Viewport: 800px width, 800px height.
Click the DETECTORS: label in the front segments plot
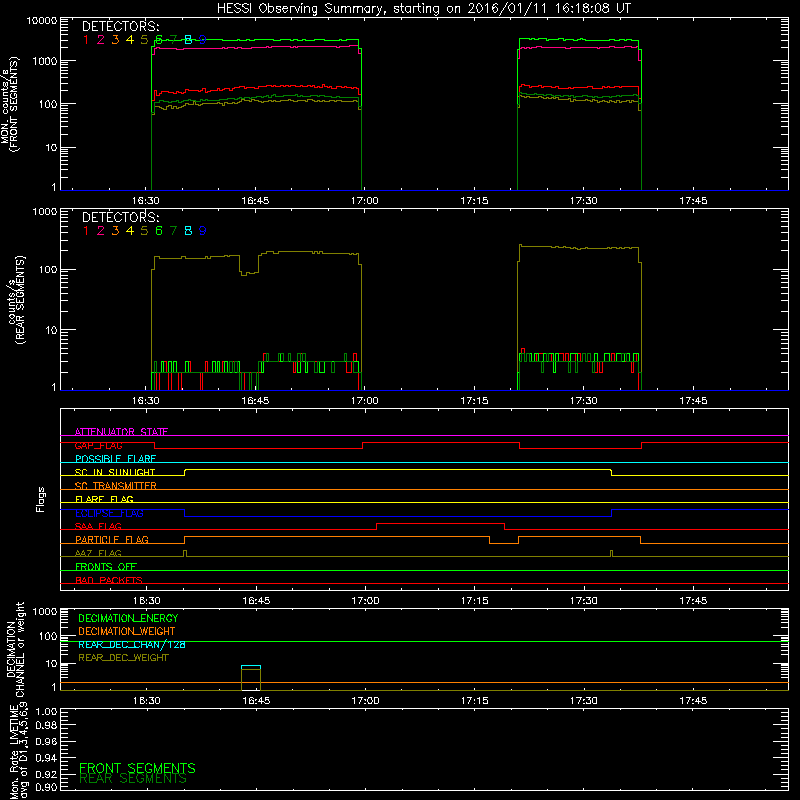pos(120,27)
